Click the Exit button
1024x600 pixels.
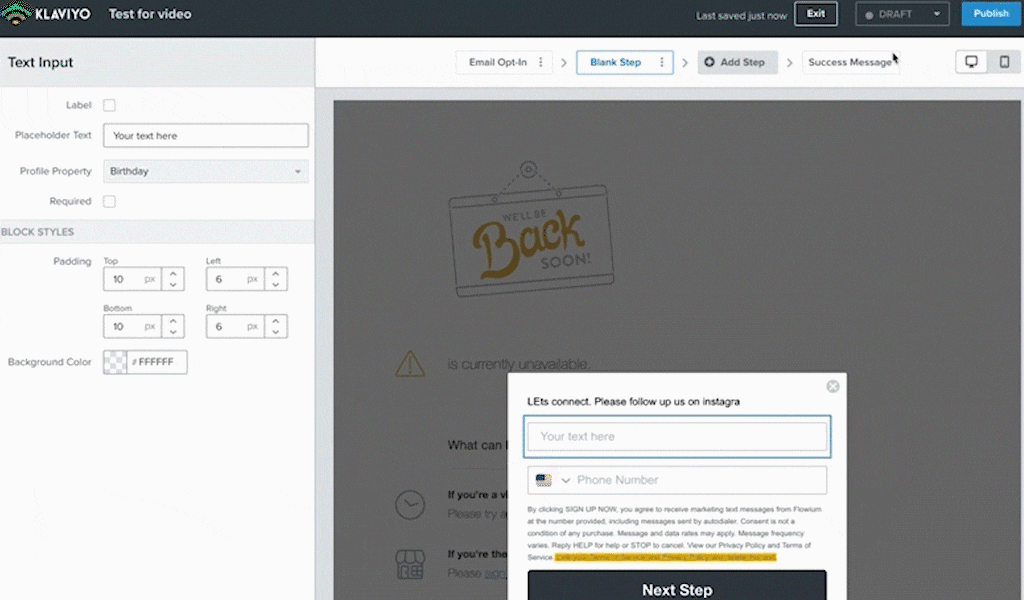(x=816, y=14)
